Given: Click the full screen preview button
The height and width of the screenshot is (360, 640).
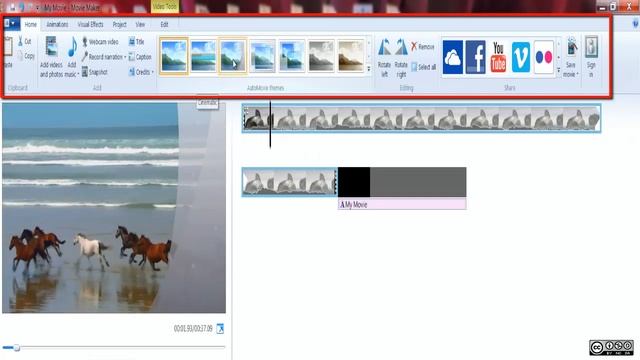Looking at the screenshot, I should pos(220,329).
